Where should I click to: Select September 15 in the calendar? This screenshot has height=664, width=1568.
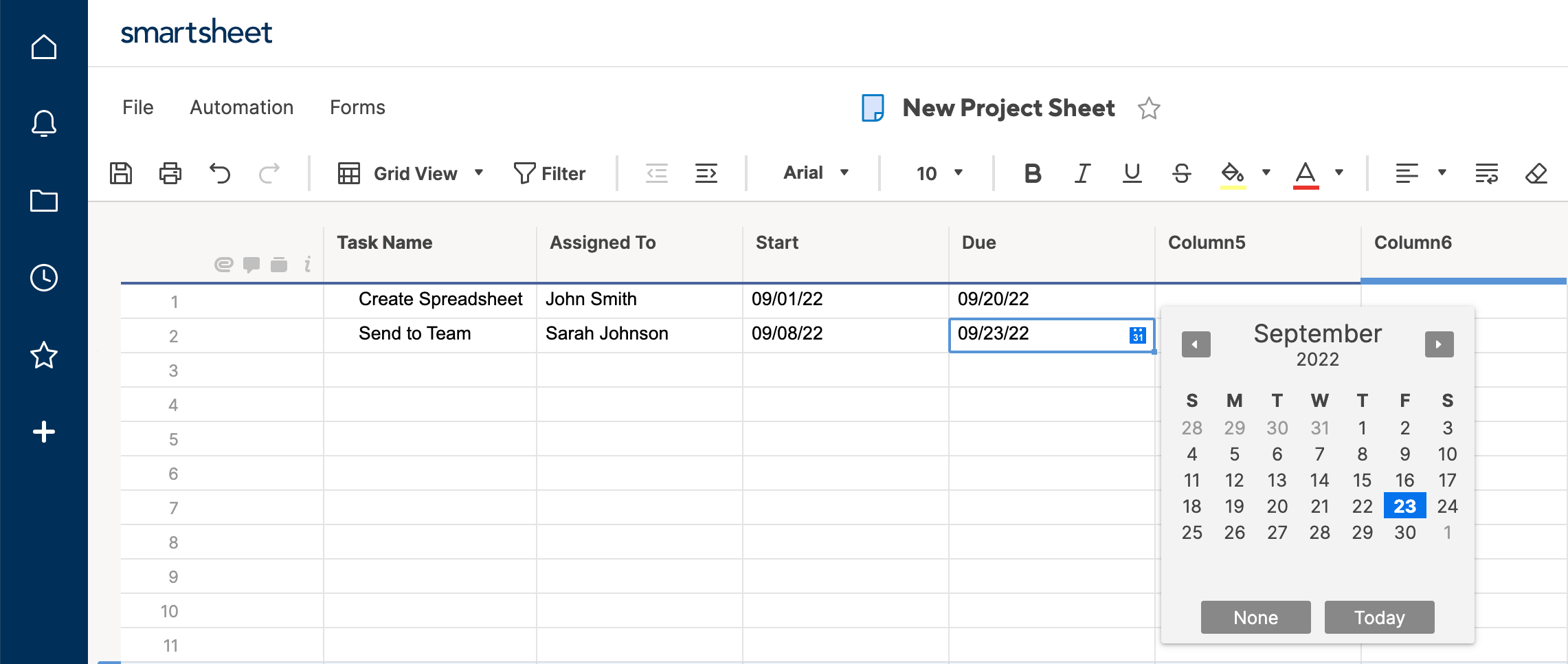[x=1362, y=480]
